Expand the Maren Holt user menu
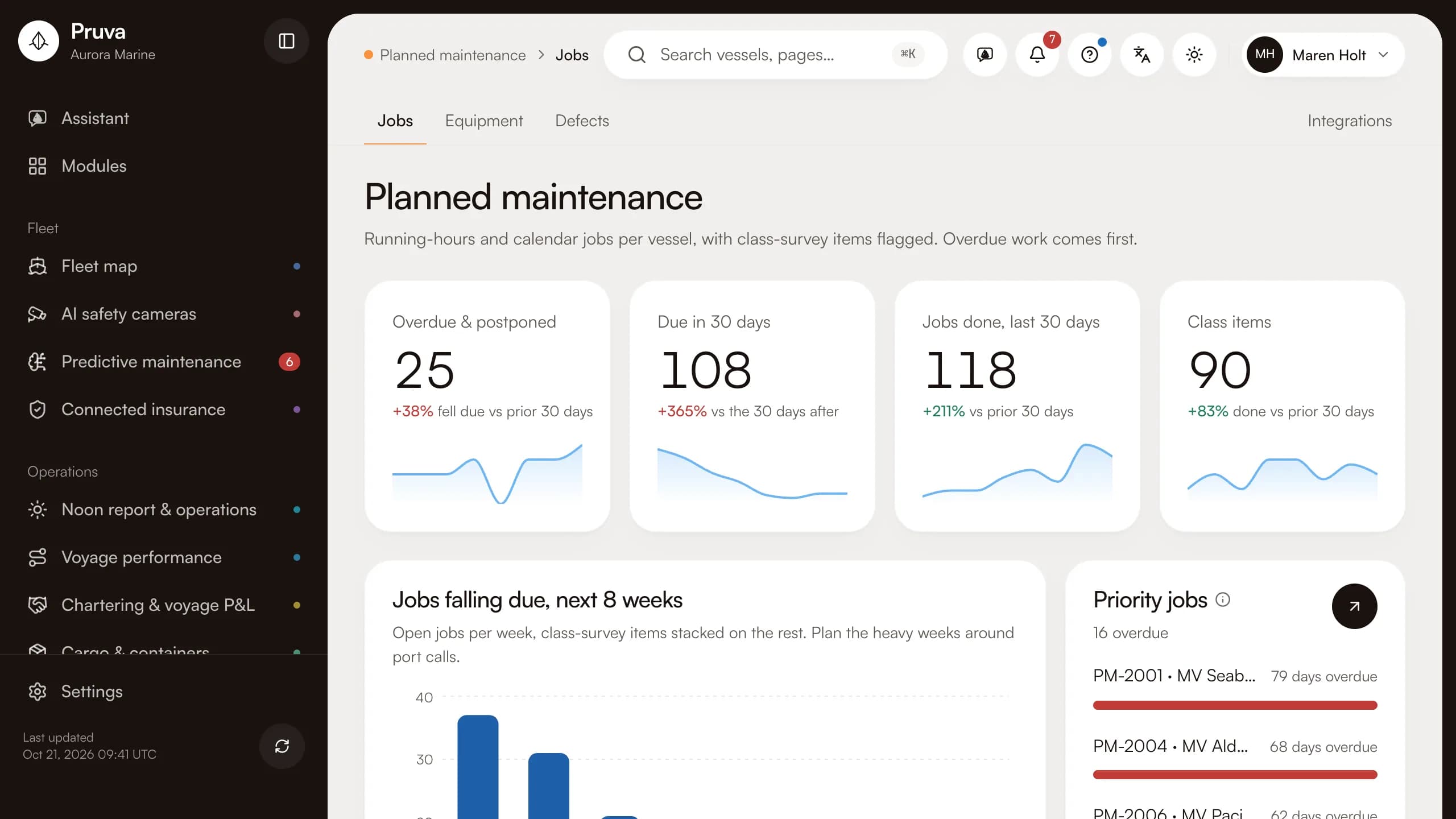Viewport: 1456px width, 819px height. [1323, 55]
